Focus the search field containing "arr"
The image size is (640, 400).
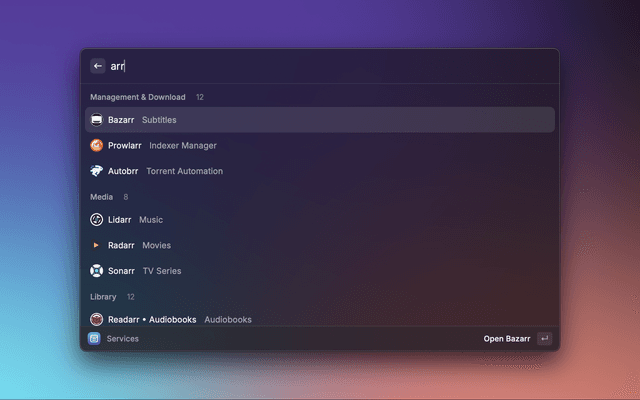[x=320, y=66]
